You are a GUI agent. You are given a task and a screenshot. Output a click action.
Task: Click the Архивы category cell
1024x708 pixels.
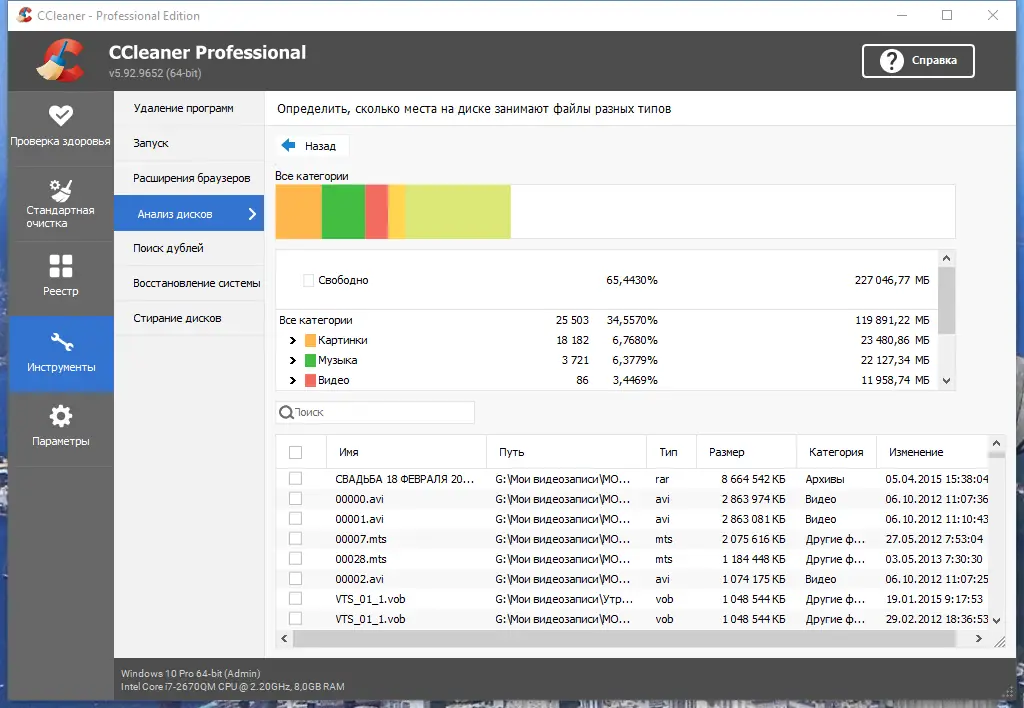coord(825,479)
